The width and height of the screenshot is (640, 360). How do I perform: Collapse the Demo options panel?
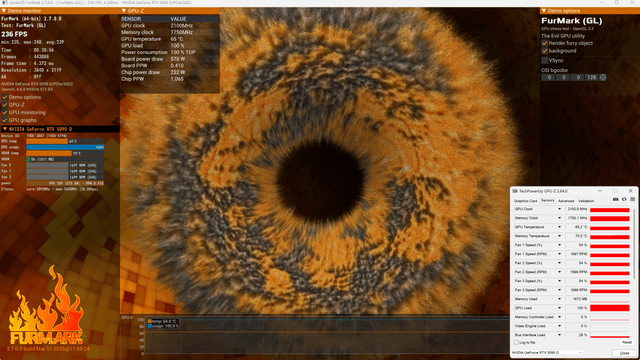544,11
